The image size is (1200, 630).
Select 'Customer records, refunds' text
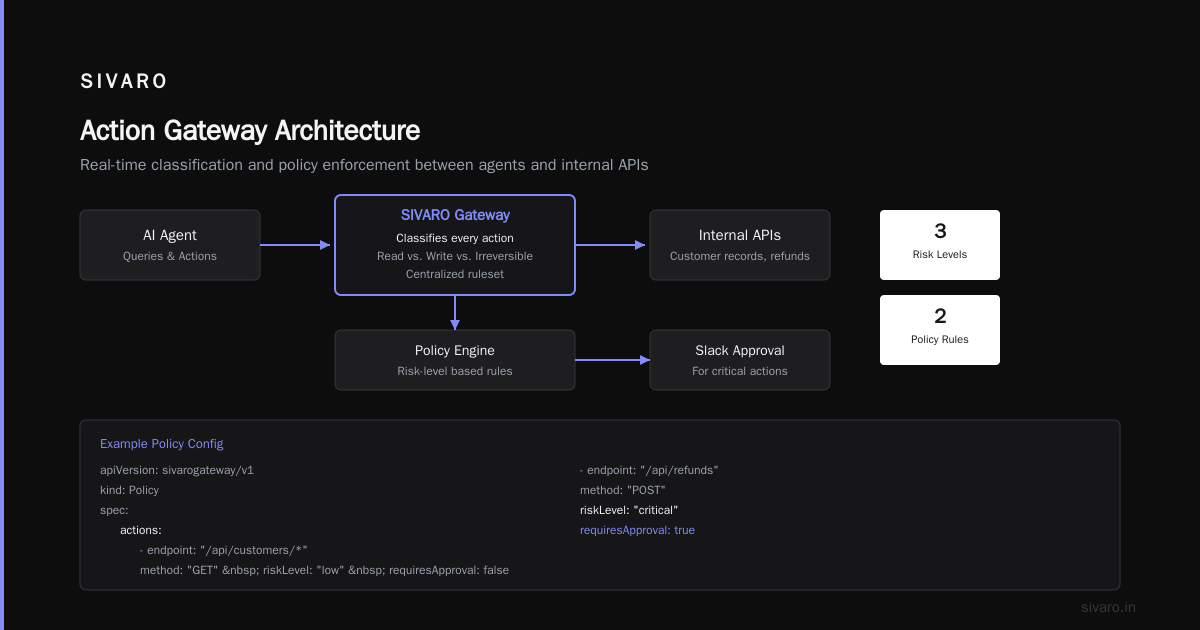740,256
